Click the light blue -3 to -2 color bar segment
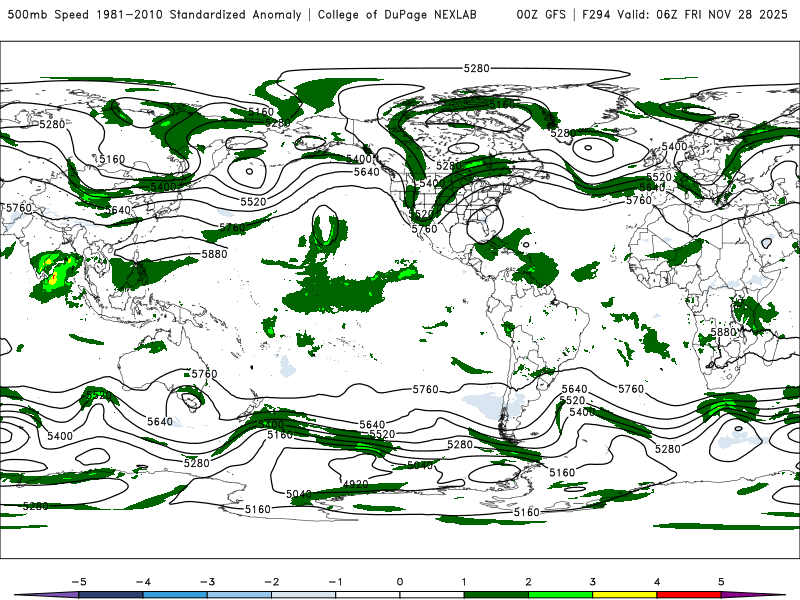800x600 pixels. (239, 595)
